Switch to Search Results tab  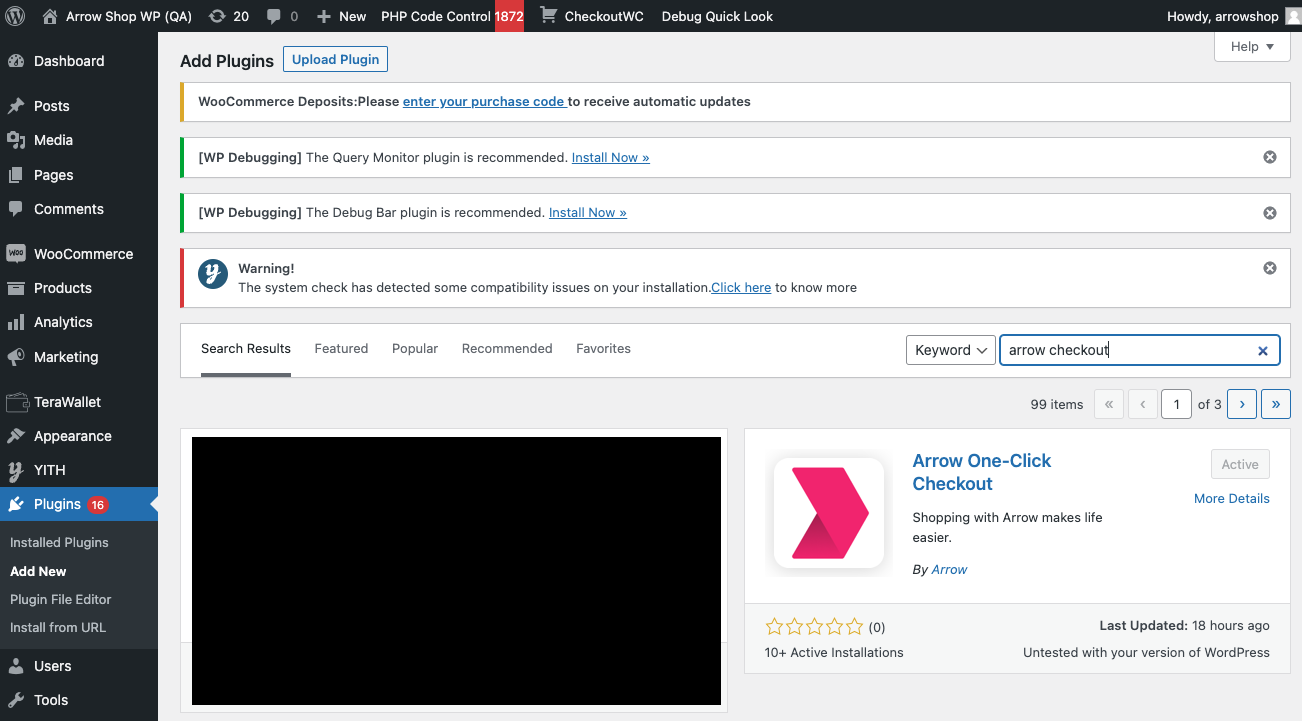coord(246,349)
